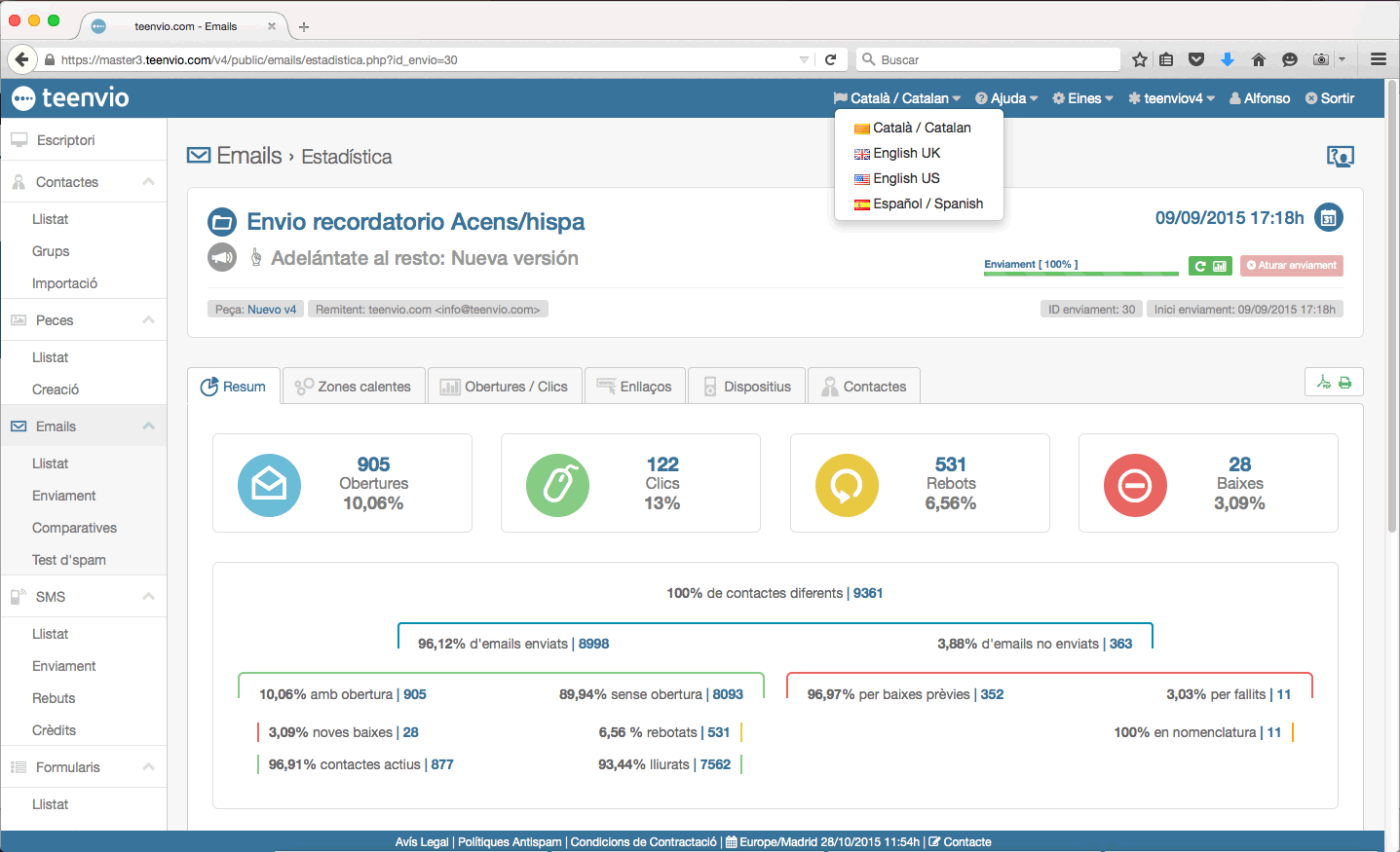1400x852 pixels.
Task: Export statistics as PDF
Action: [1323, 383]
